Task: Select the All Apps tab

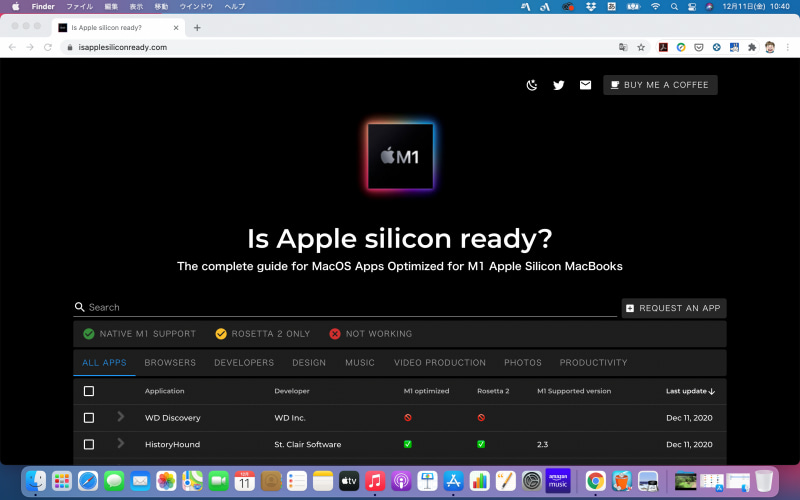Action: [x=104, y=363]
